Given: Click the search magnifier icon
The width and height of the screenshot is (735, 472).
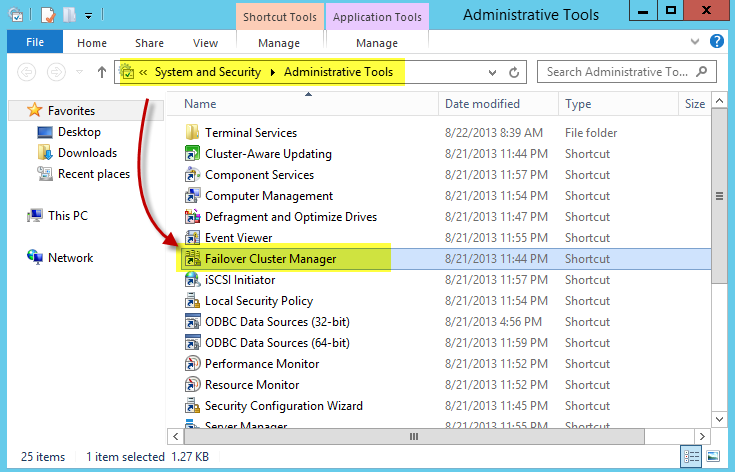Looking at the screenshot, I should 702,72.
